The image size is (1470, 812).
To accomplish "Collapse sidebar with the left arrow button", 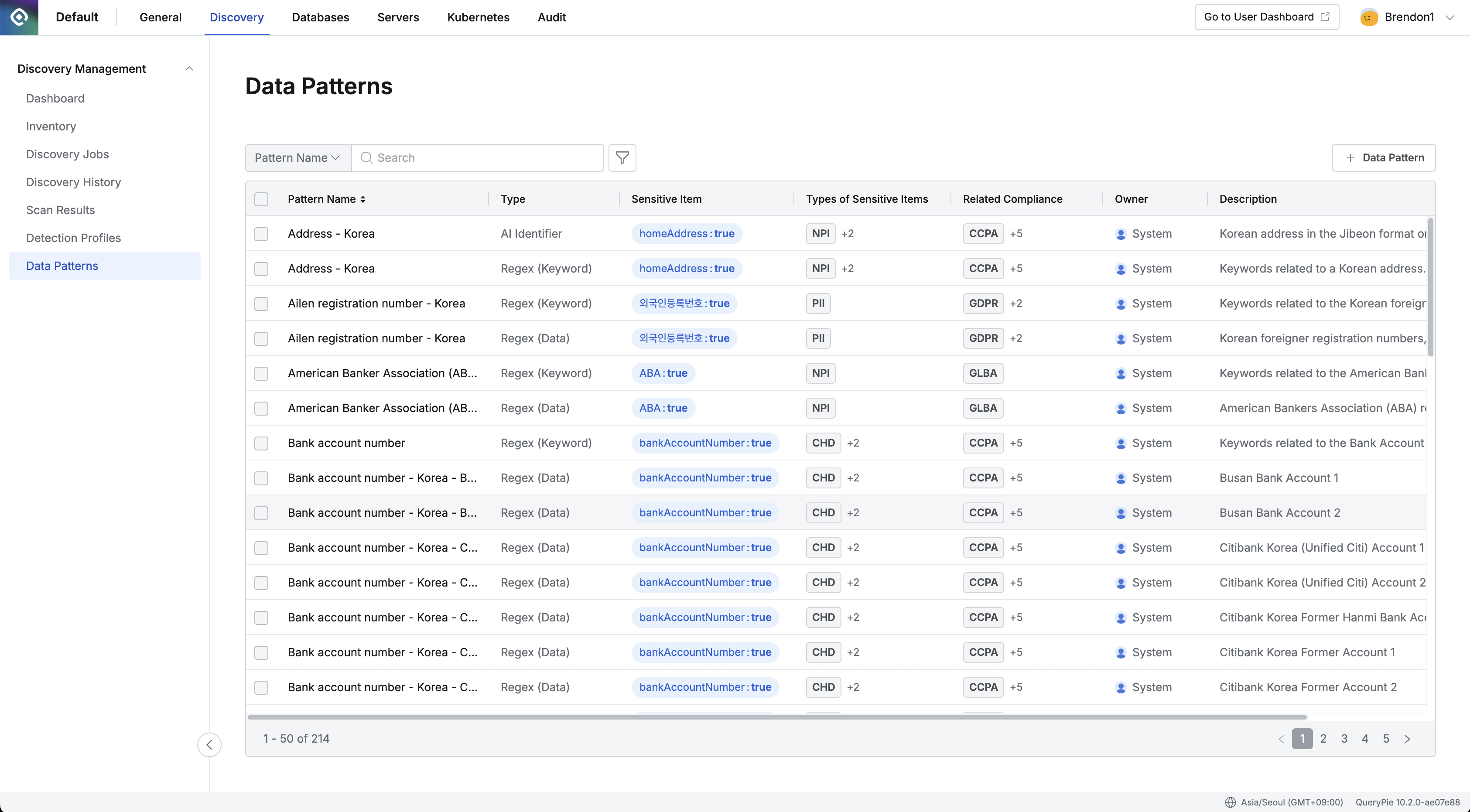I will [209, 745].
